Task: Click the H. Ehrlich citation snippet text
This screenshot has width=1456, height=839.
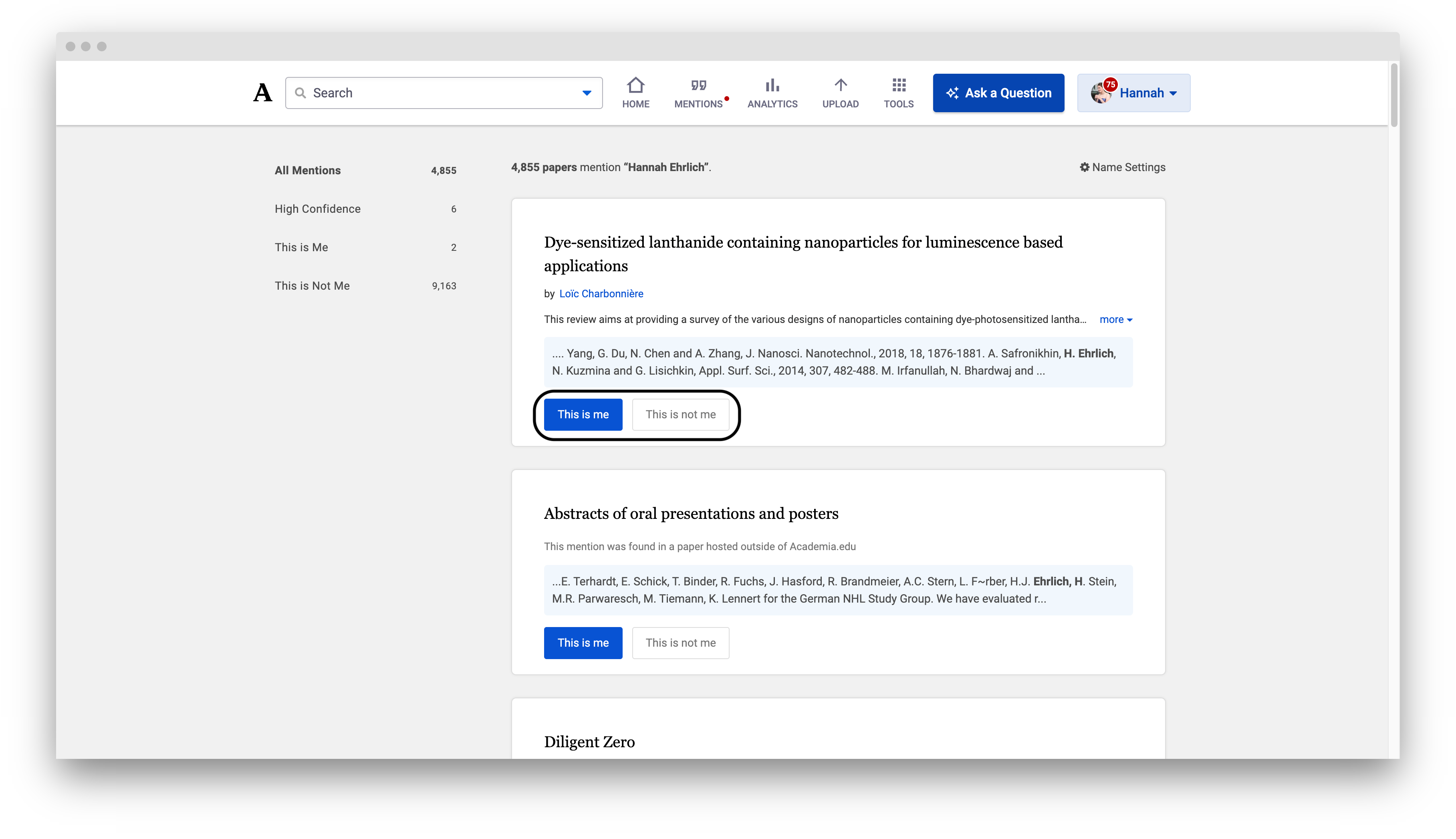Action: click(838, 362)
